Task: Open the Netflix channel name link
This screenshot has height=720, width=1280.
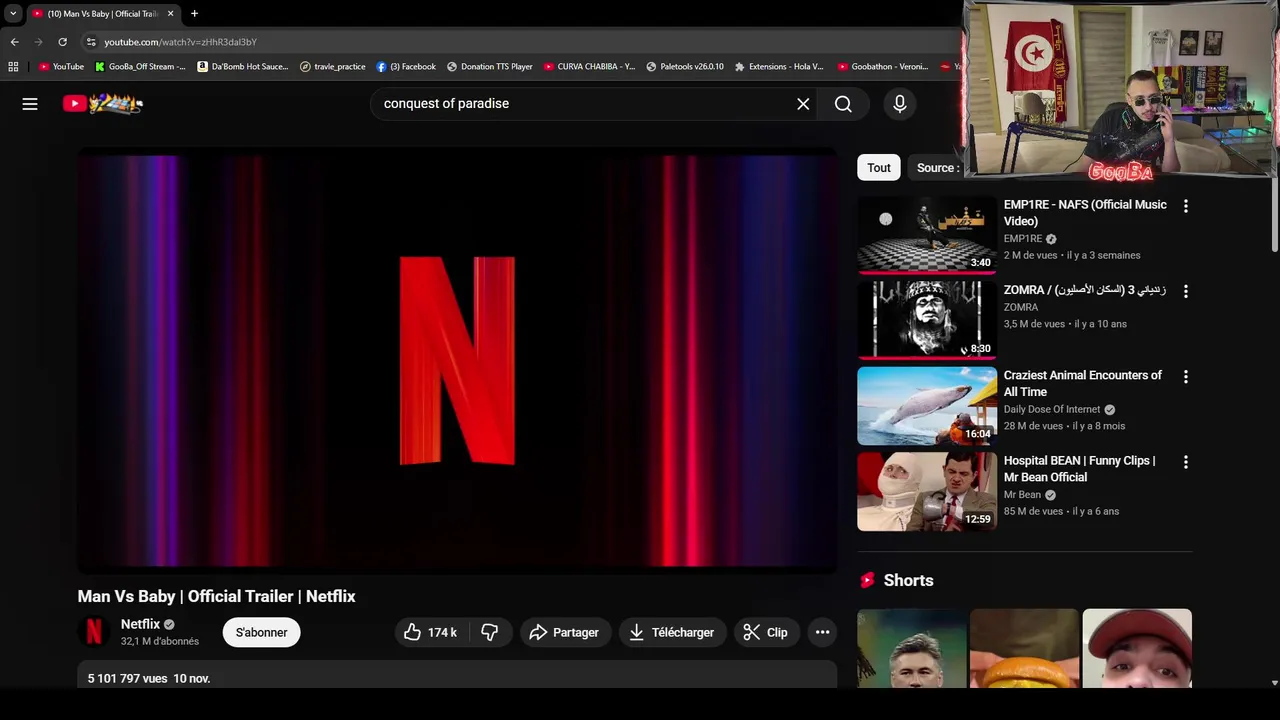Action: tap(140, 624)
